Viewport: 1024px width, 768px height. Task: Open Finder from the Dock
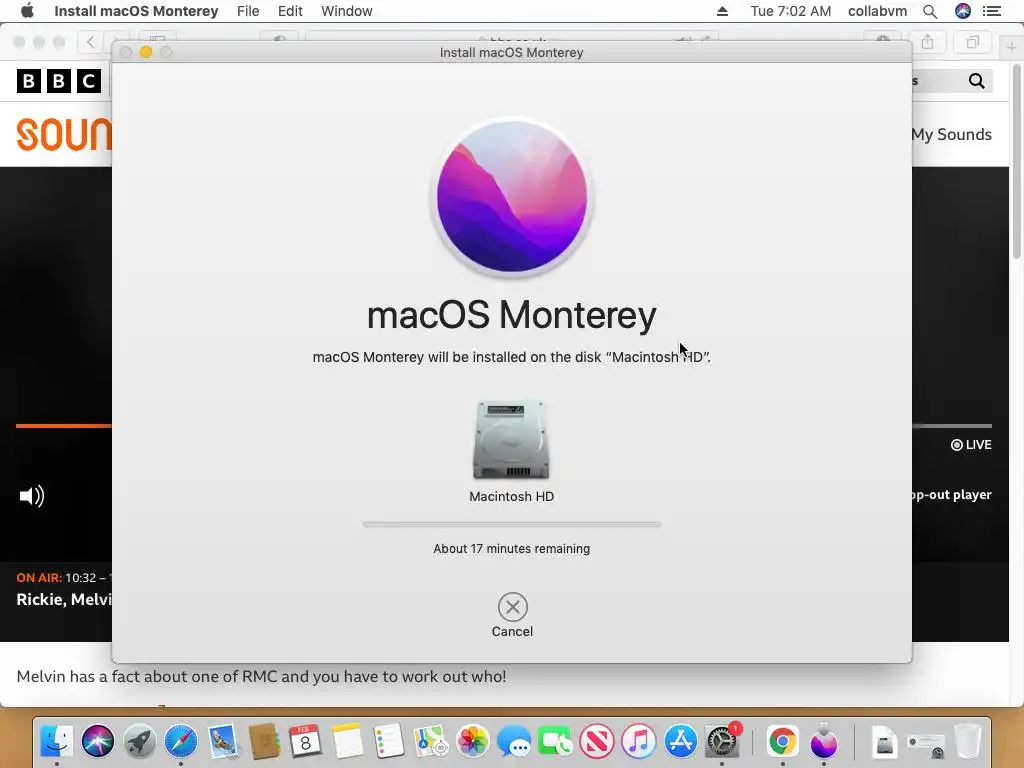pyautogui.click(x=57, y=741)
